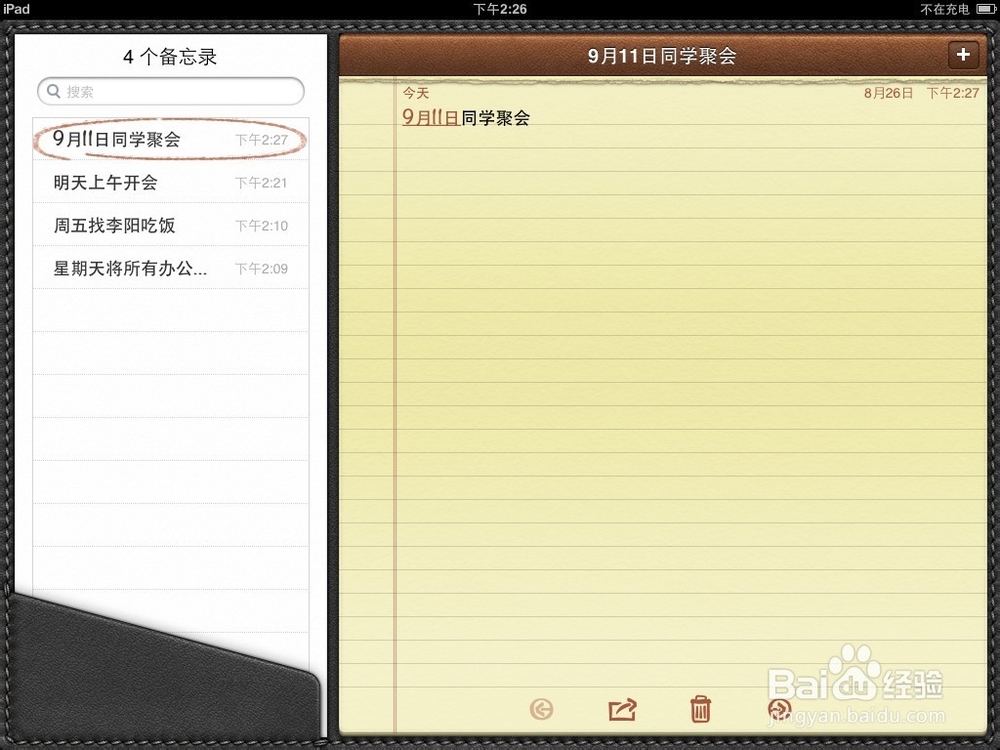Go to next note arrow
Image resolution: width=1000 pixels, height=750 pixels.
(x=779, y=709)
